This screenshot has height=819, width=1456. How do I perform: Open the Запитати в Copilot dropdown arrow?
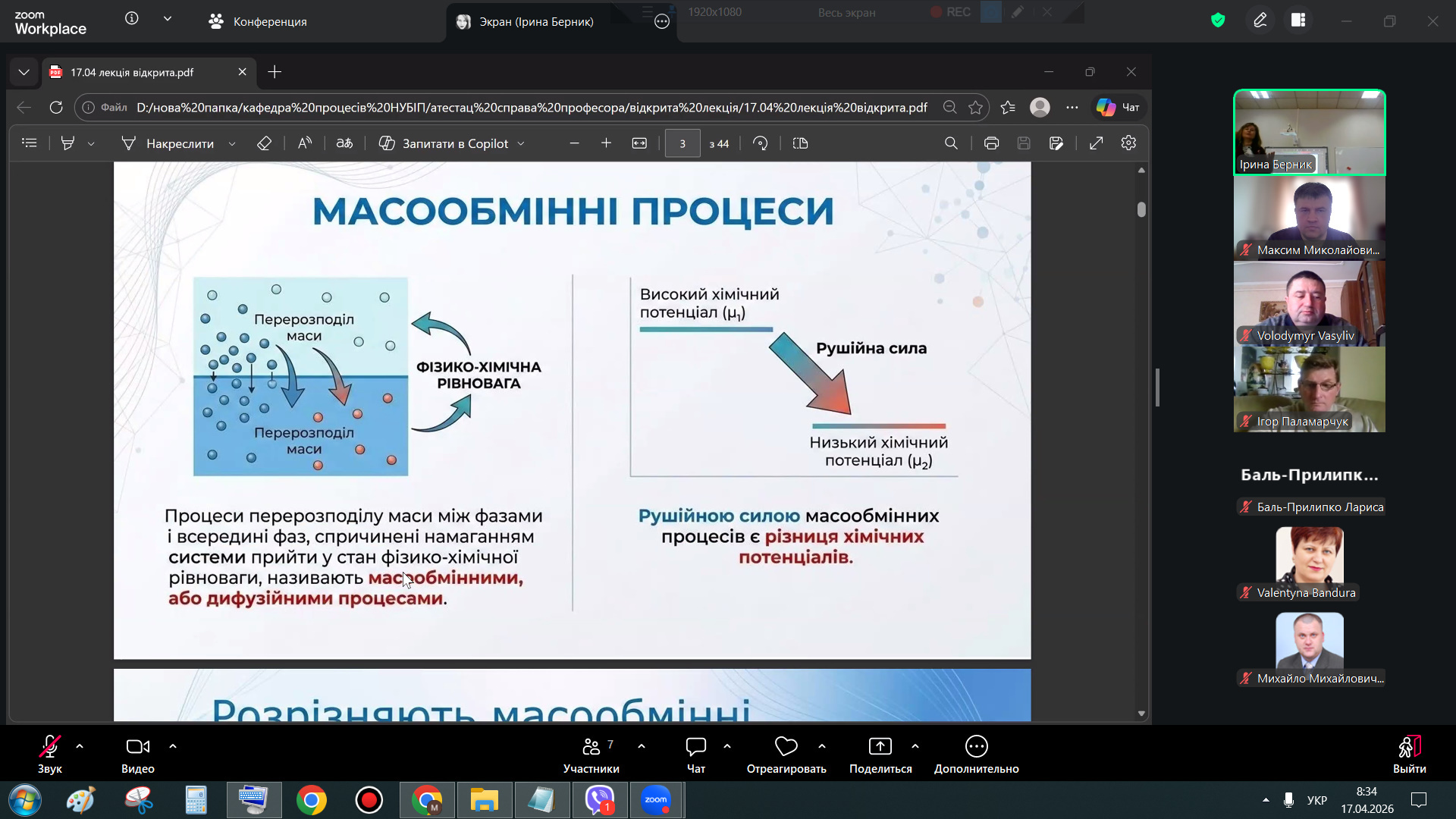(x=521, y=143)
